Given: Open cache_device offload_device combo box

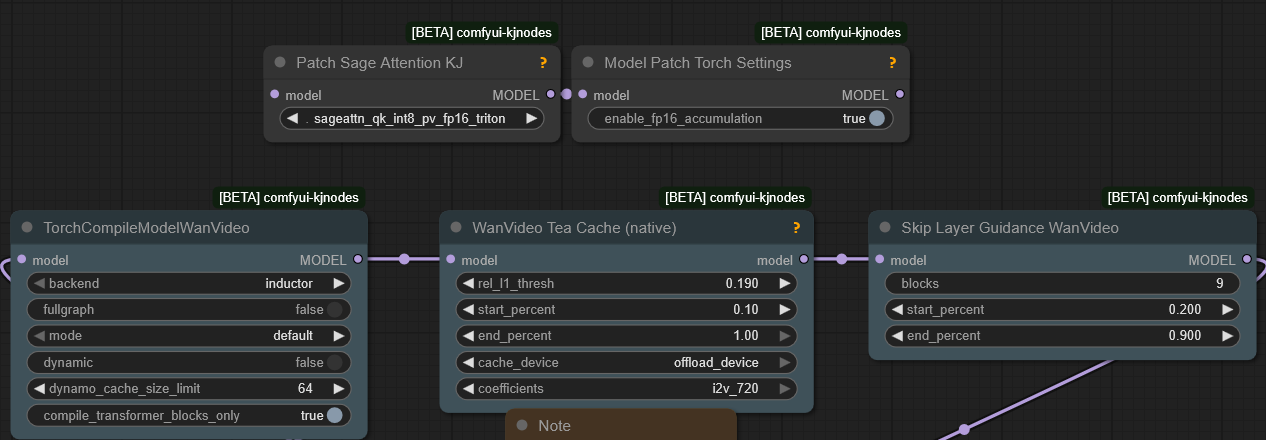Looking at the screenshot, I should [626, 362].
